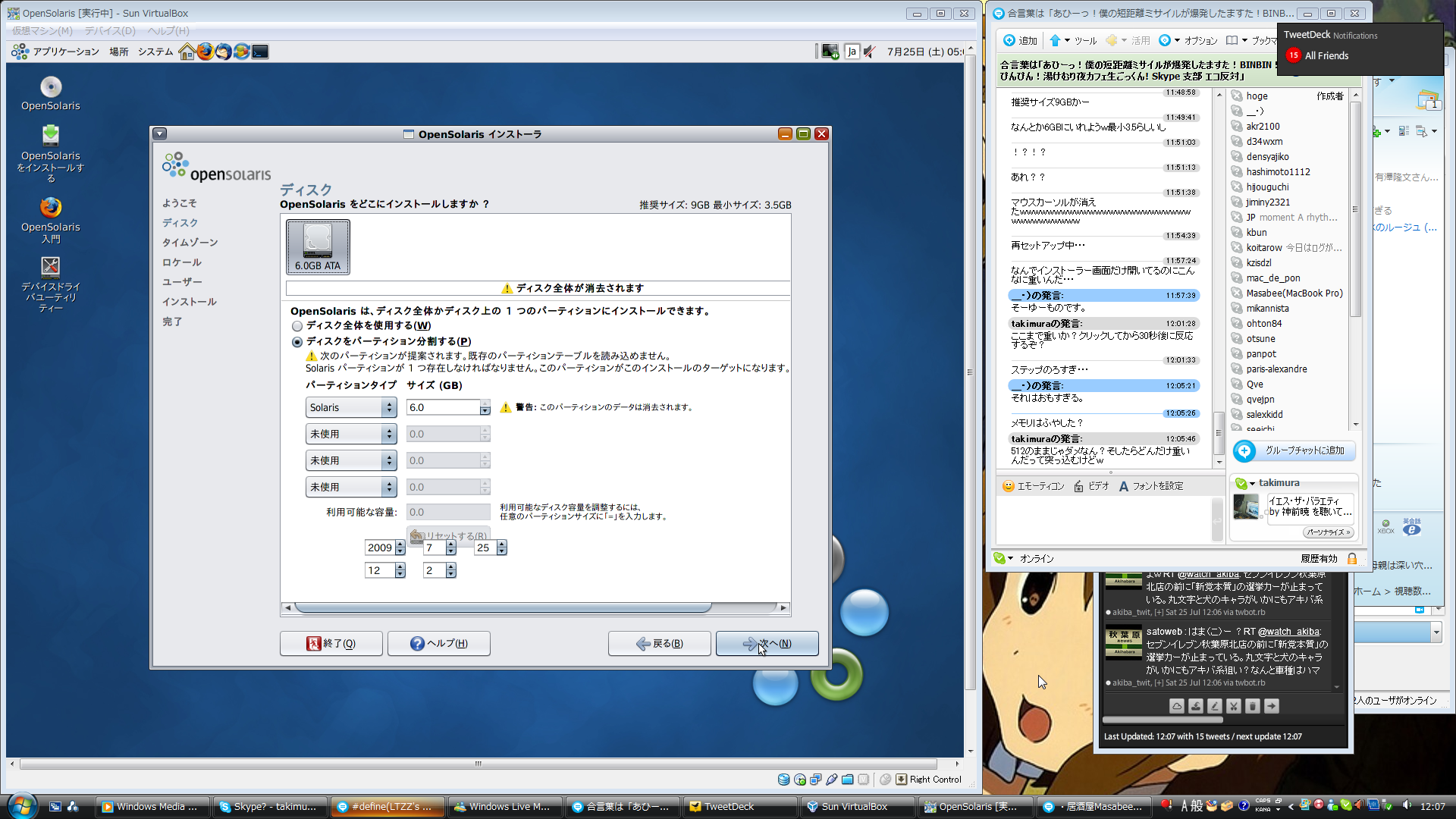The width and height of the screenshot is (1456, 819).
Task: Open the fourth partition type dropdown (未使用)
Action: [351, 487]
